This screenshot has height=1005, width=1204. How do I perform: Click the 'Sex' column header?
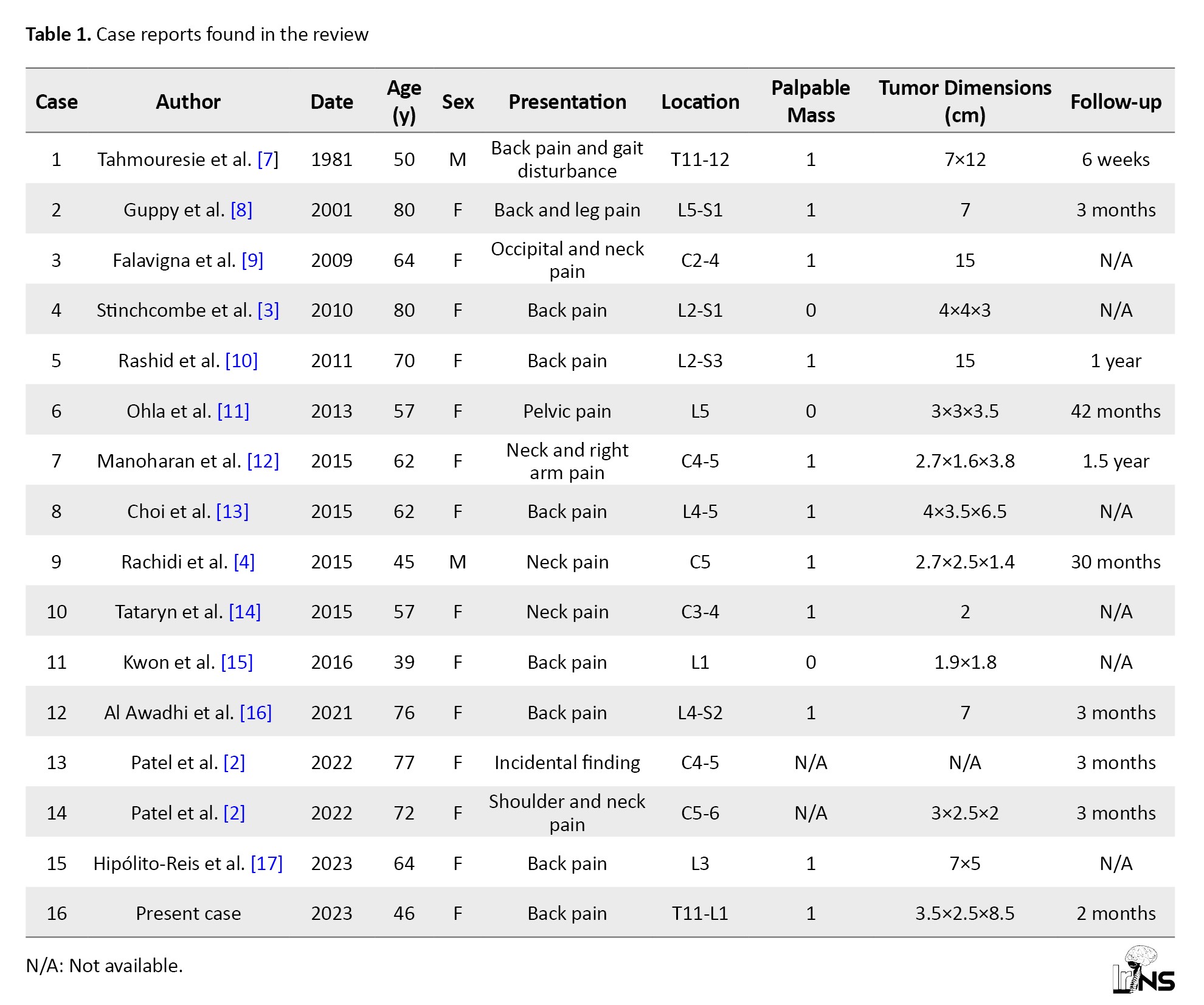(x=458, y=102)
